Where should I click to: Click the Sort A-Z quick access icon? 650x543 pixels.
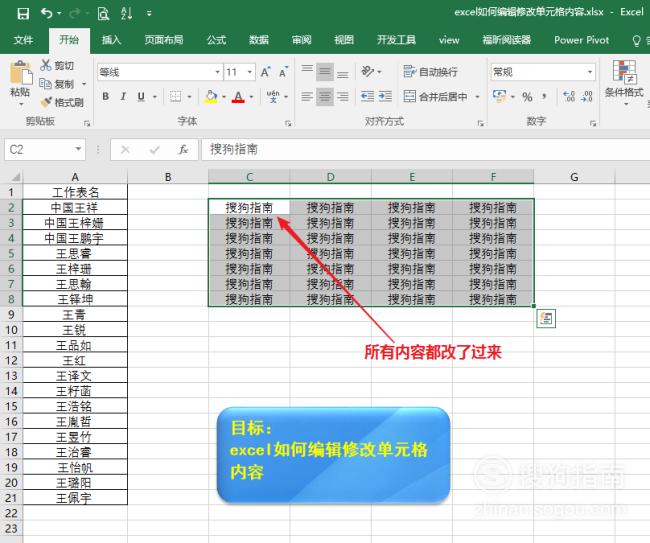(x=126, y=13)
